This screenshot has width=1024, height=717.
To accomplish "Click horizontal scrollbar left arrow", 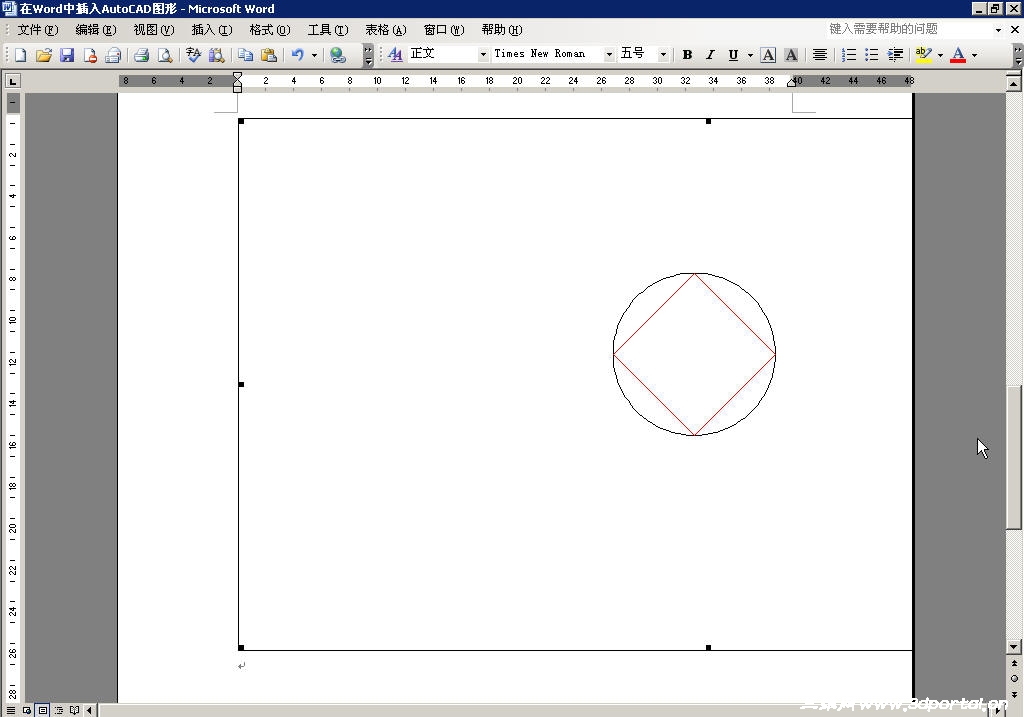I will 89,710.
